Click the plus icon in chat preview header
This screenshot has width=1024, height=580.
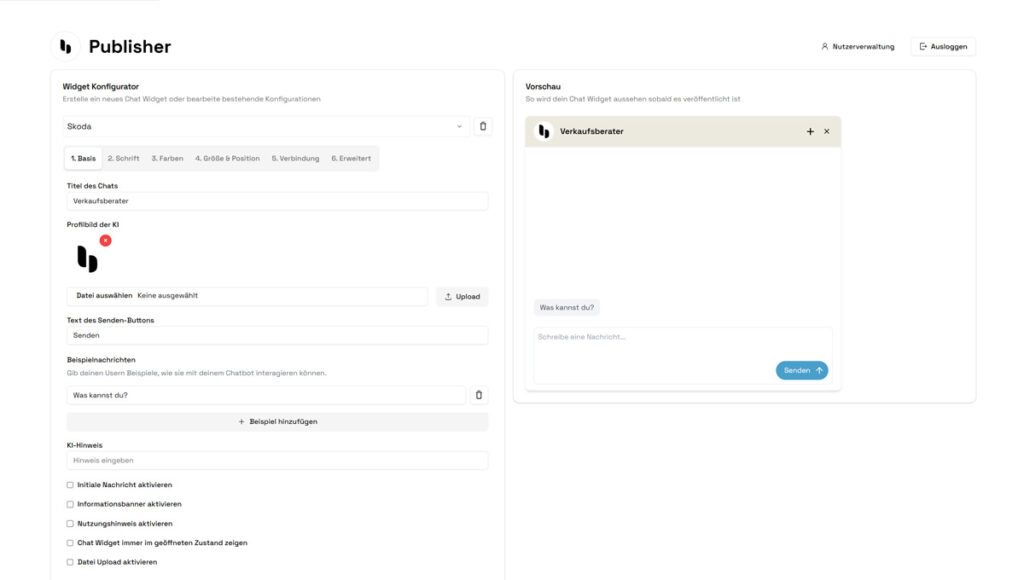tap(810, 132)
